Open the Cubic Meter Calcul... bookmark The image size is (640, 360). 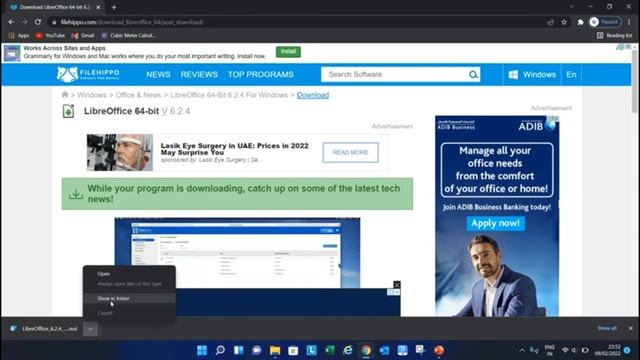click(x=128, y=36)
